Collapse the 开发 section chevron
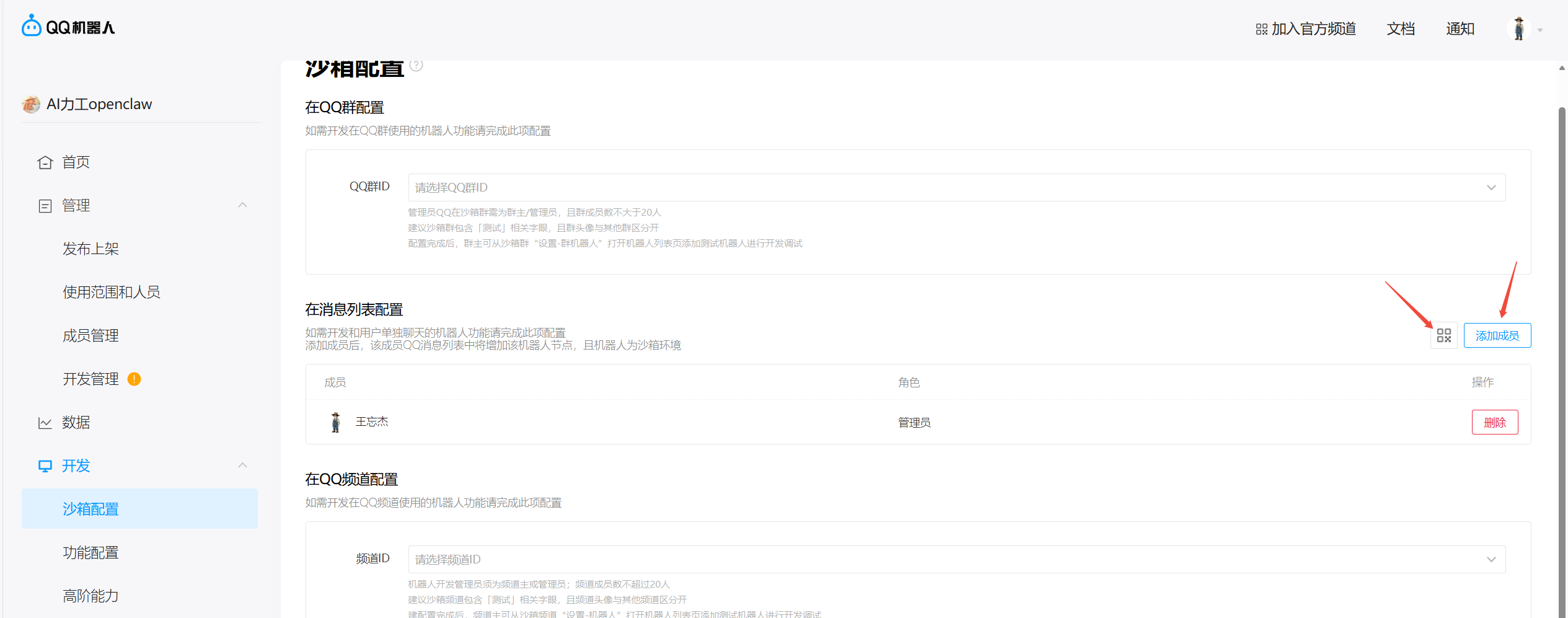Viewport: 1568px width, 618px height. tap(242, 465)
